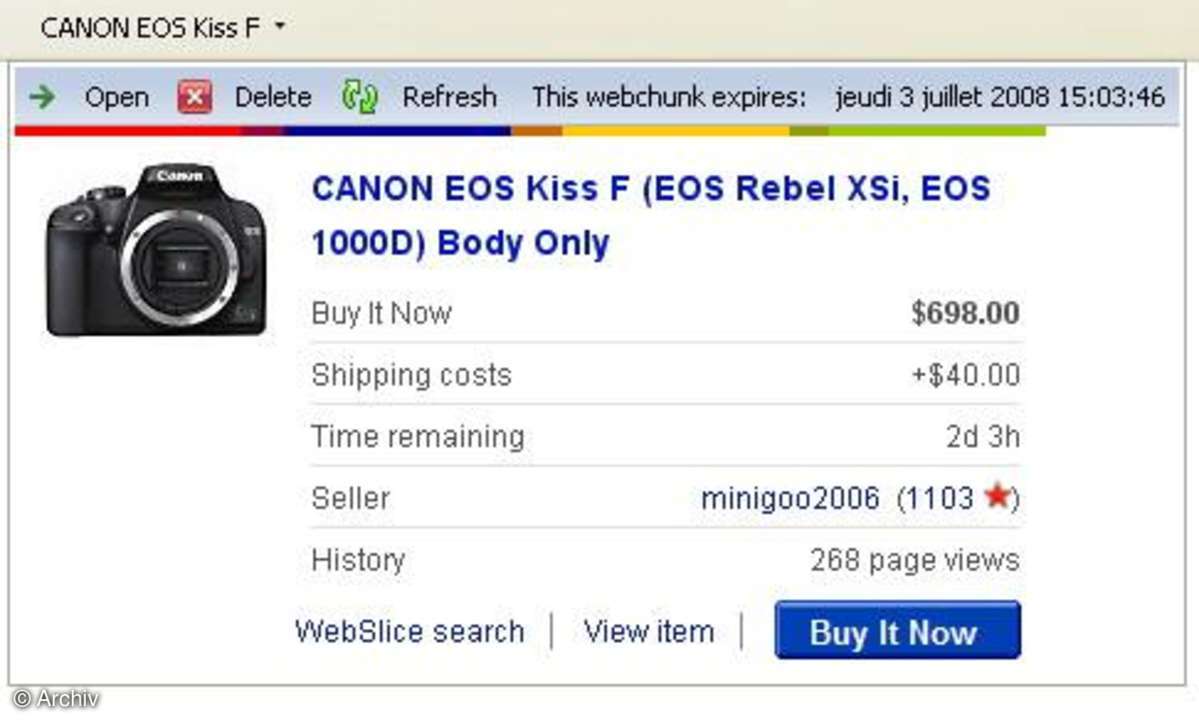Viewport: 1199px width, 720px height.
Task: Follow the View item link
Action: tap(648, 631)
